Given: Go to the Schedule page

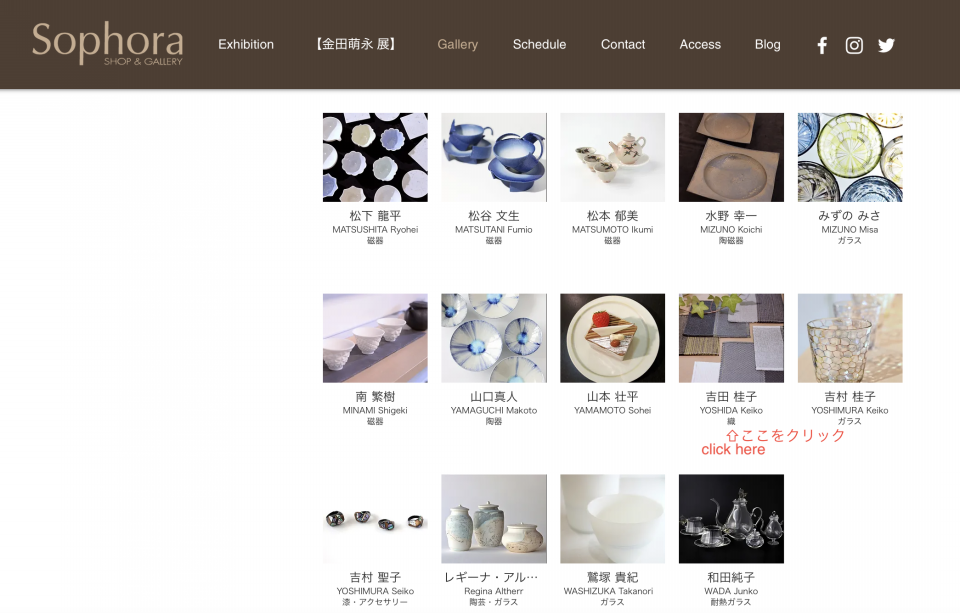Looking at the screenshot, I should tap(539, 45).
